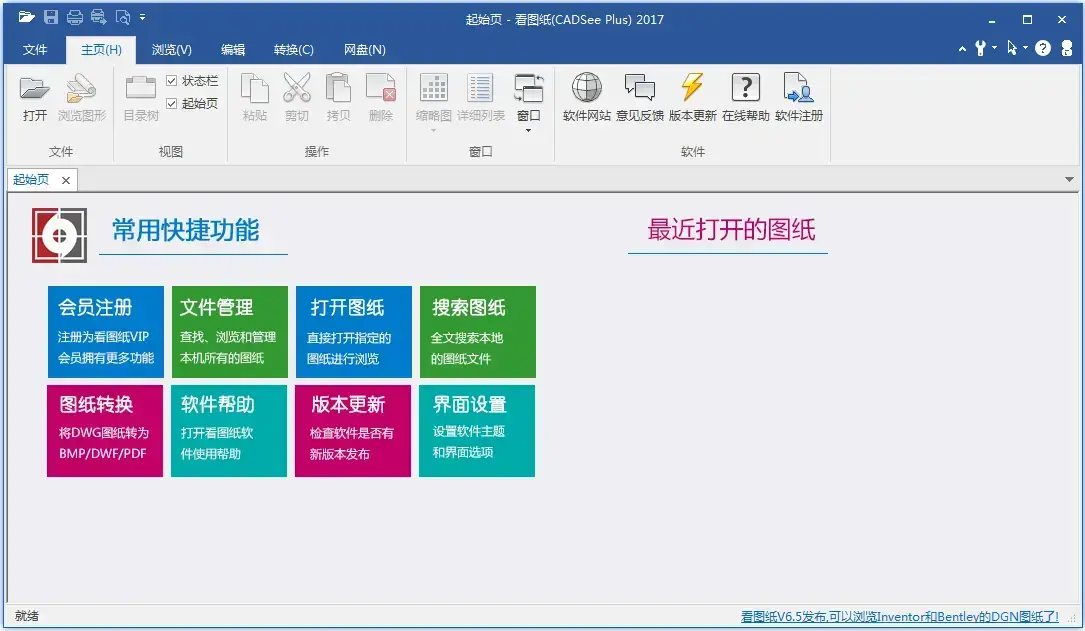Click the second printer icon in the title bar
Screen dimensions: 1085x631
point(98,17)
